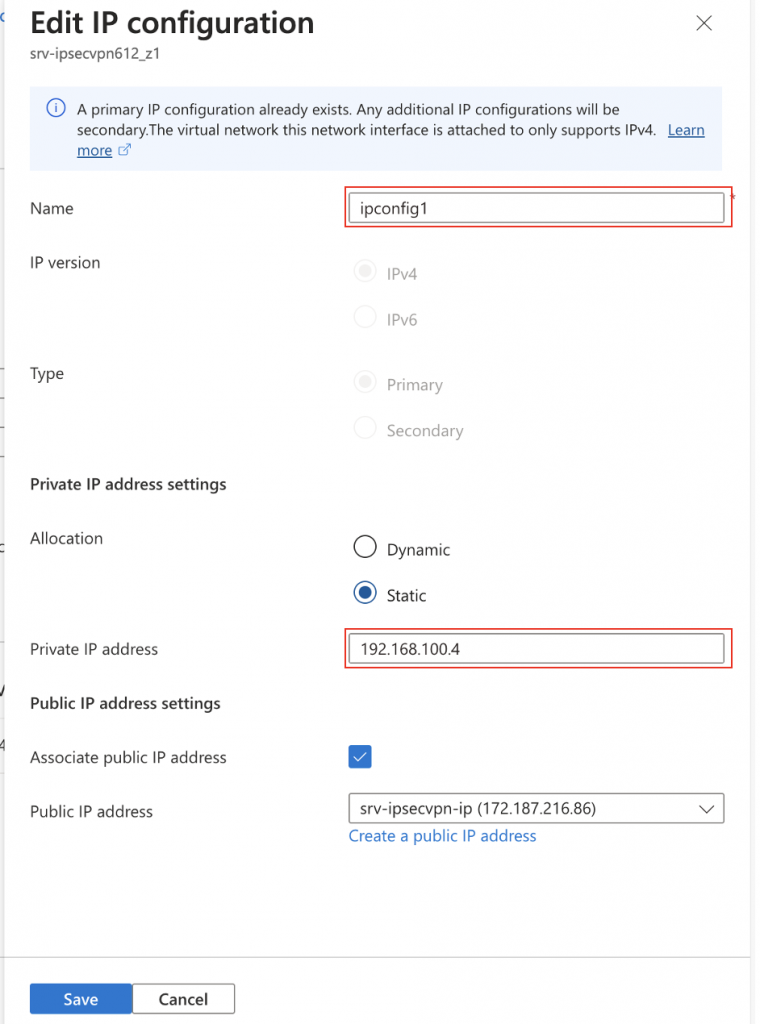Click the Private IP address settings heading
Image resolution: width=760 pixels, height=1024 pixels.
tap(128, 485)
